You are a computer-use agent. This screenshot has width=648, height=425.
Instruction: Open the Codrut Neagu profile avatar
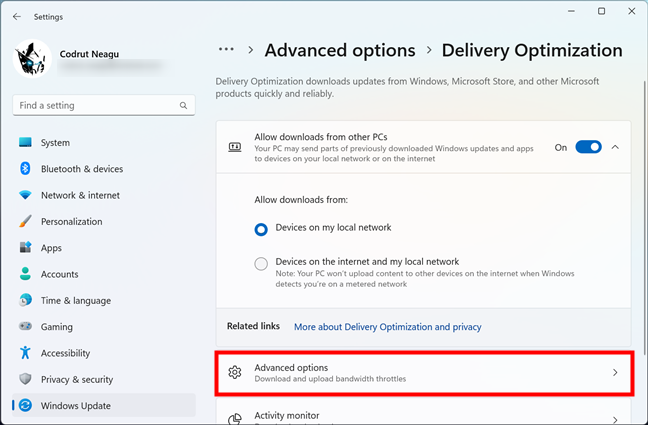(32, 59)
